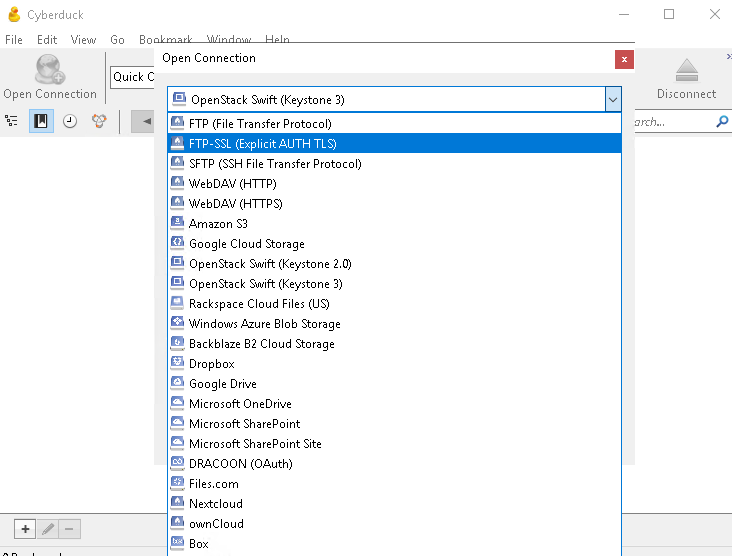732x556 pixels.
Task: Choose ownCloud protocol
Action: click(x=394, y=524)
